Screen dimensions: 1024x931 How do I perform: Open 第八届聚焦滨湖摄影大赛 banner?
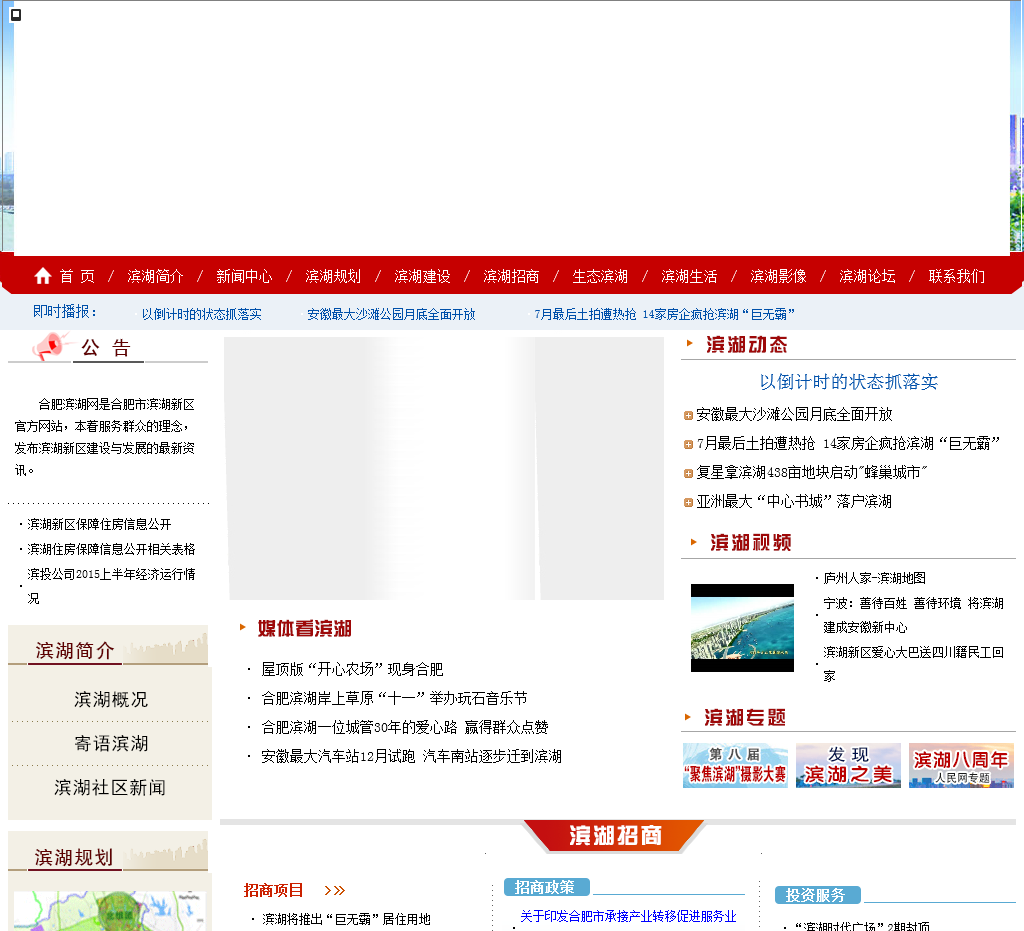point(735,765)
